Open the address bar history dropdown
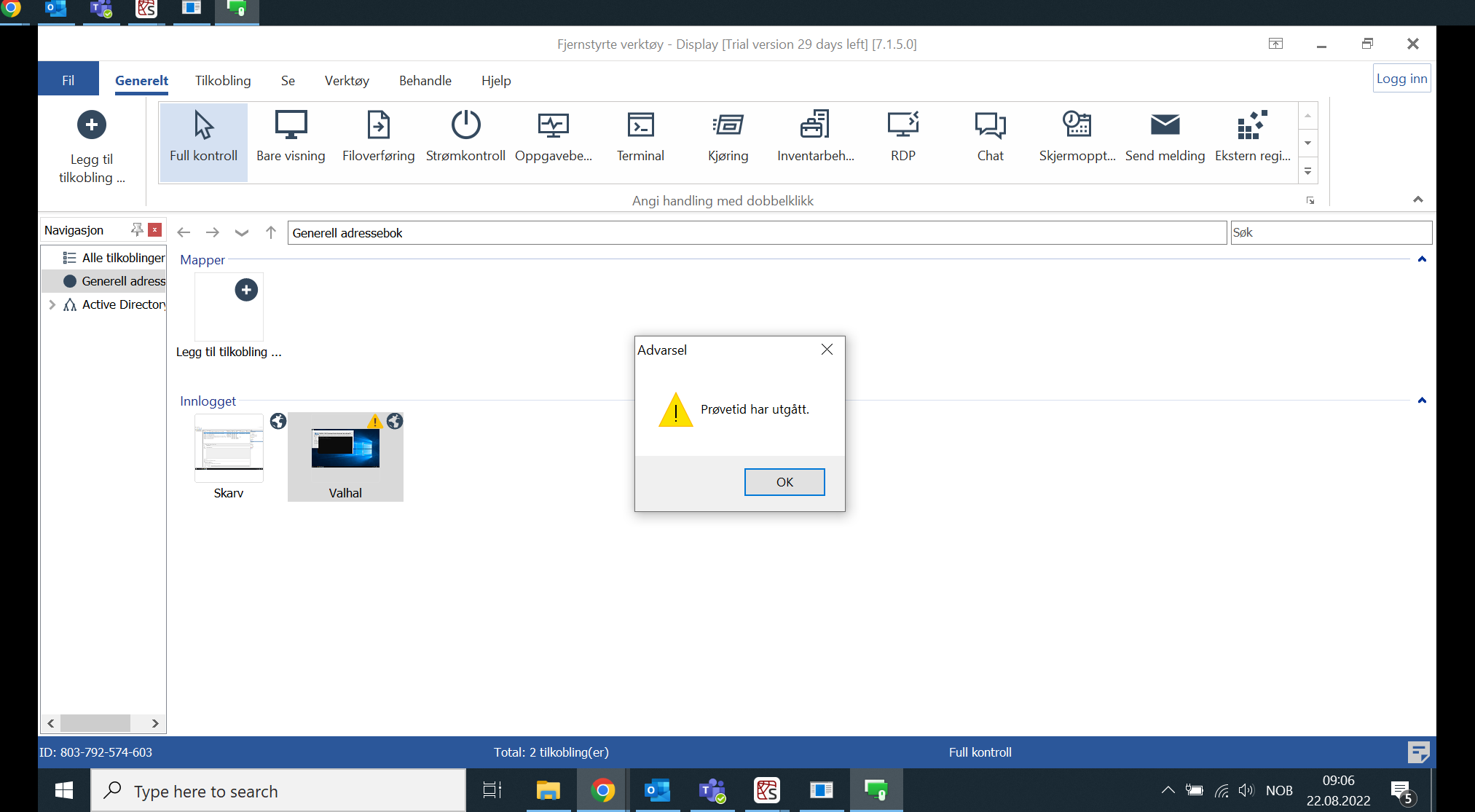The height and width of the screenshot is (812, 1475). coord(241,232)
